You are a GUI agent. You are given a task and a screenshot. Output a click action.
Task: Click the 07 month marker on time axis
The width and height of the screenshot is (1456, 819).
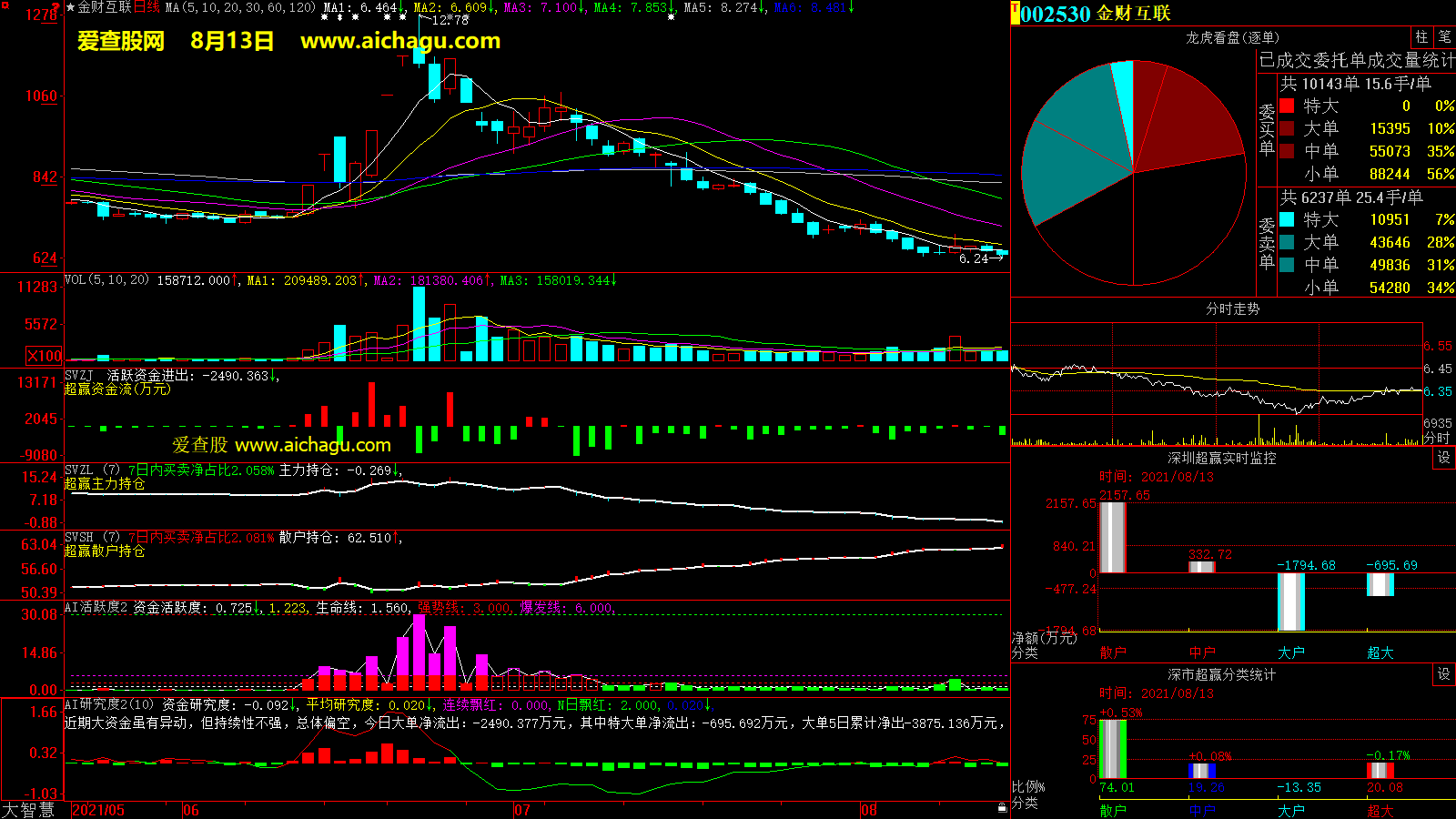pos(521,810)
